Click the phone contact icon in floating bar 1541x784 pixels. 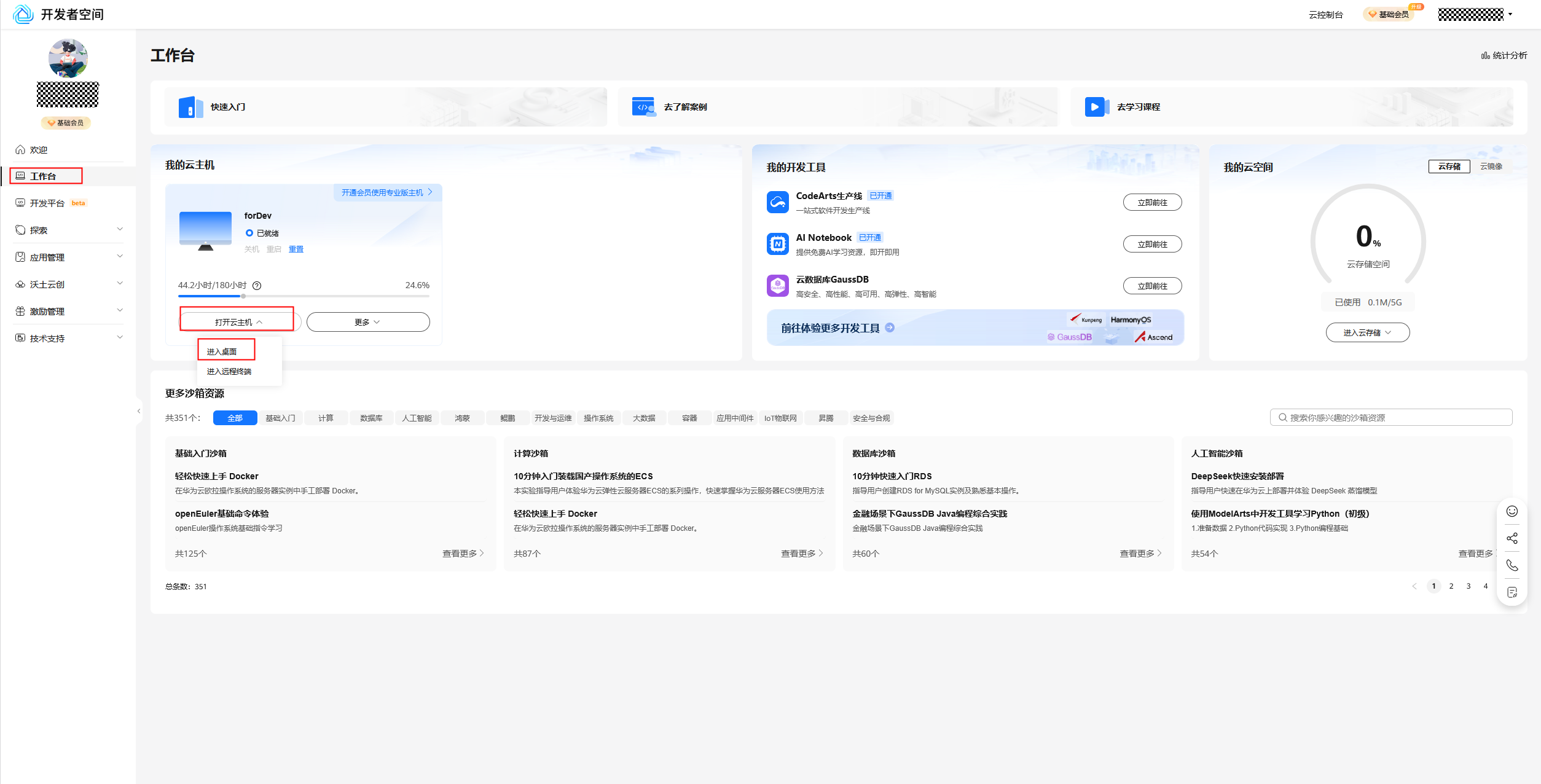[x=1512, y=565]
